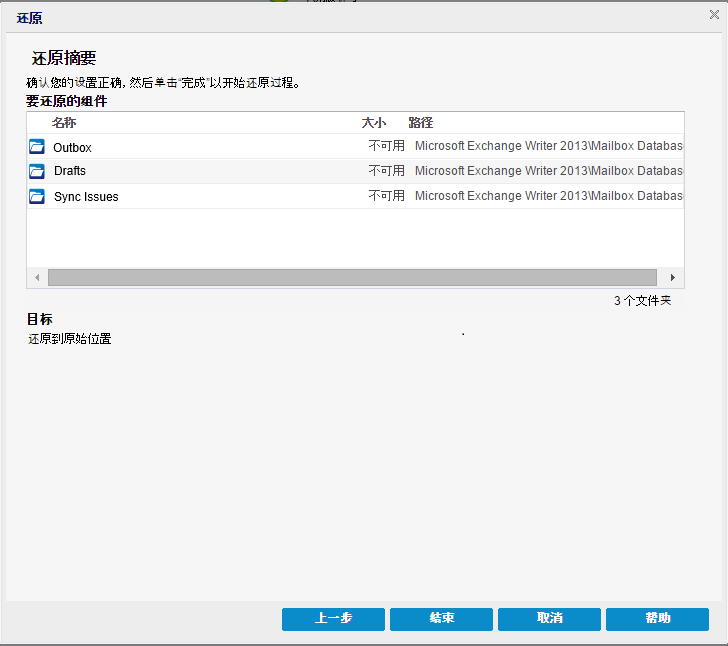Close the 还原 dialog window
Viewport: 728px width, 646px height.
(x=714, y=15)
